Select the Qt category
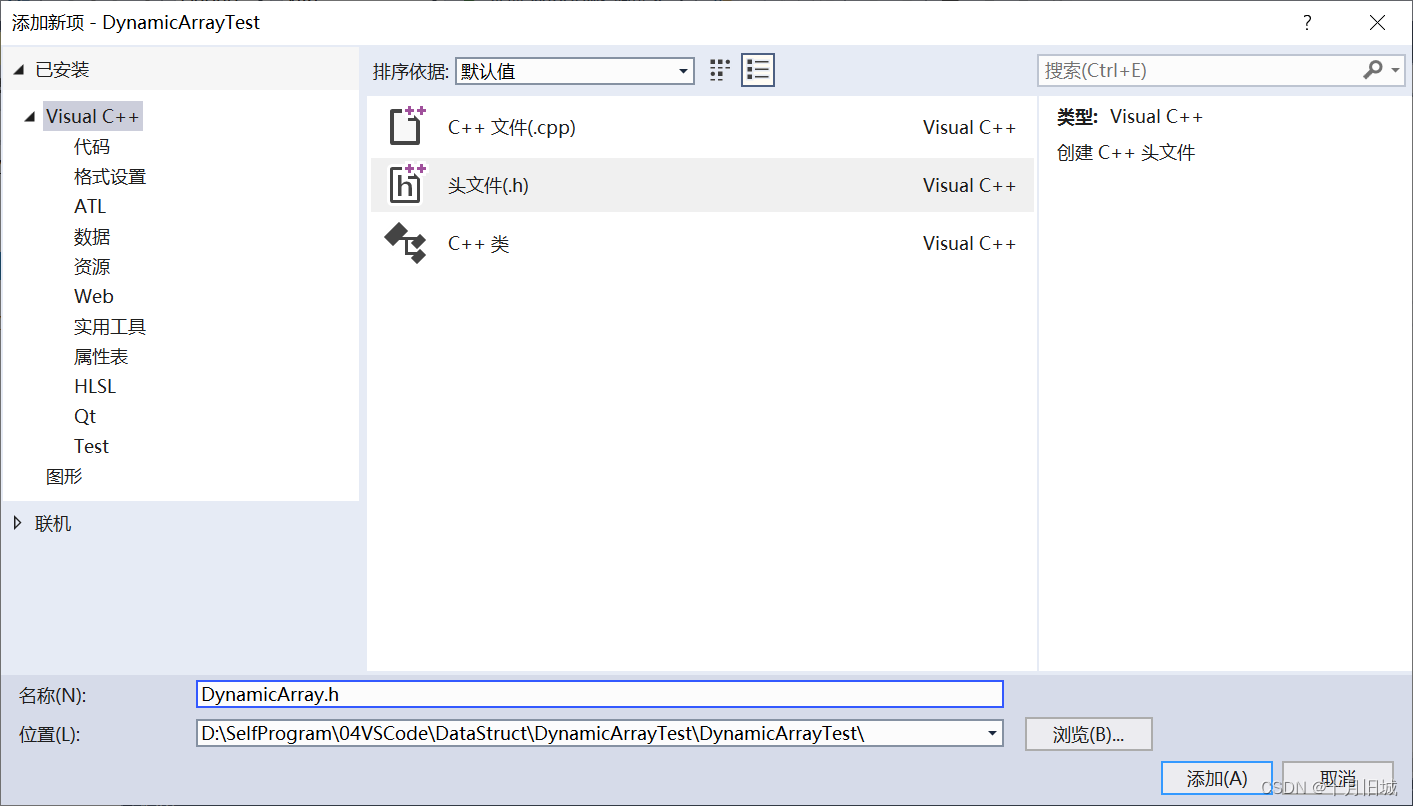This screenshot has width=1413, height=806. [x=85, y=417]
